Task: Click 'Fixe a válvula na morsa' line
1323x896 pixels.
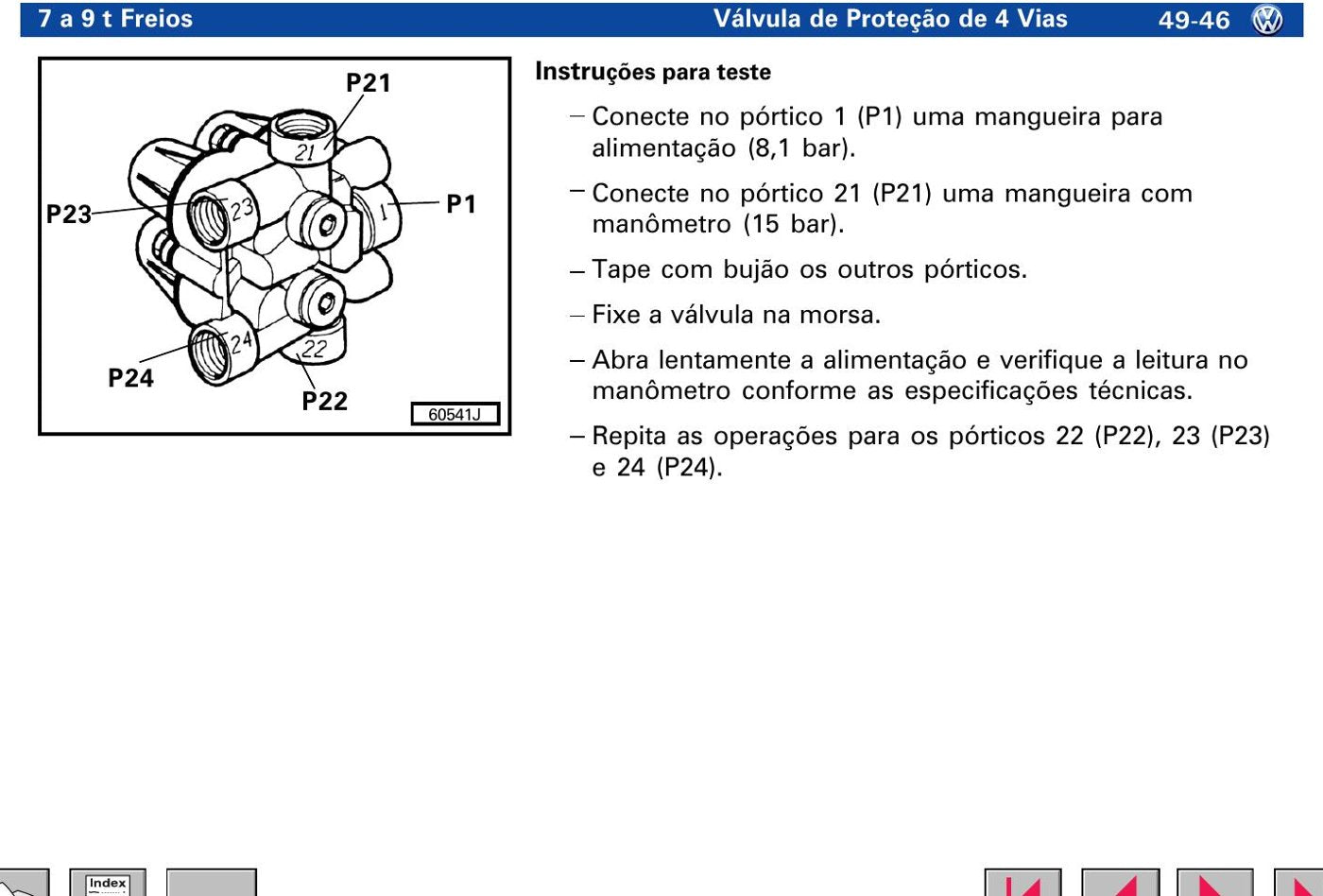Action: tap(736, 315)
